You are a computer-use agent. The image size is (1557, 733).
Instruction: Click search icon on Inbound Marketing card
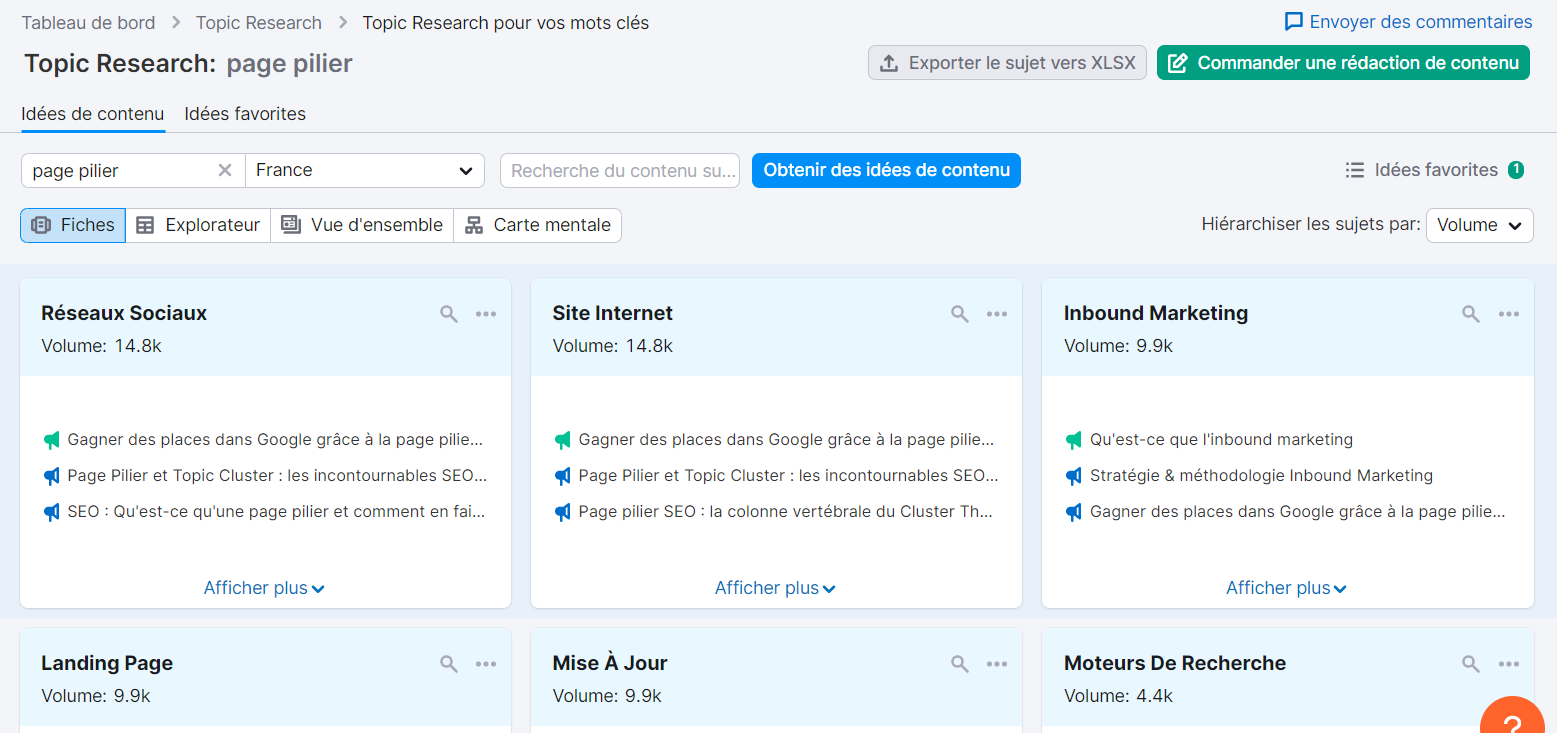coord(1471,314)
